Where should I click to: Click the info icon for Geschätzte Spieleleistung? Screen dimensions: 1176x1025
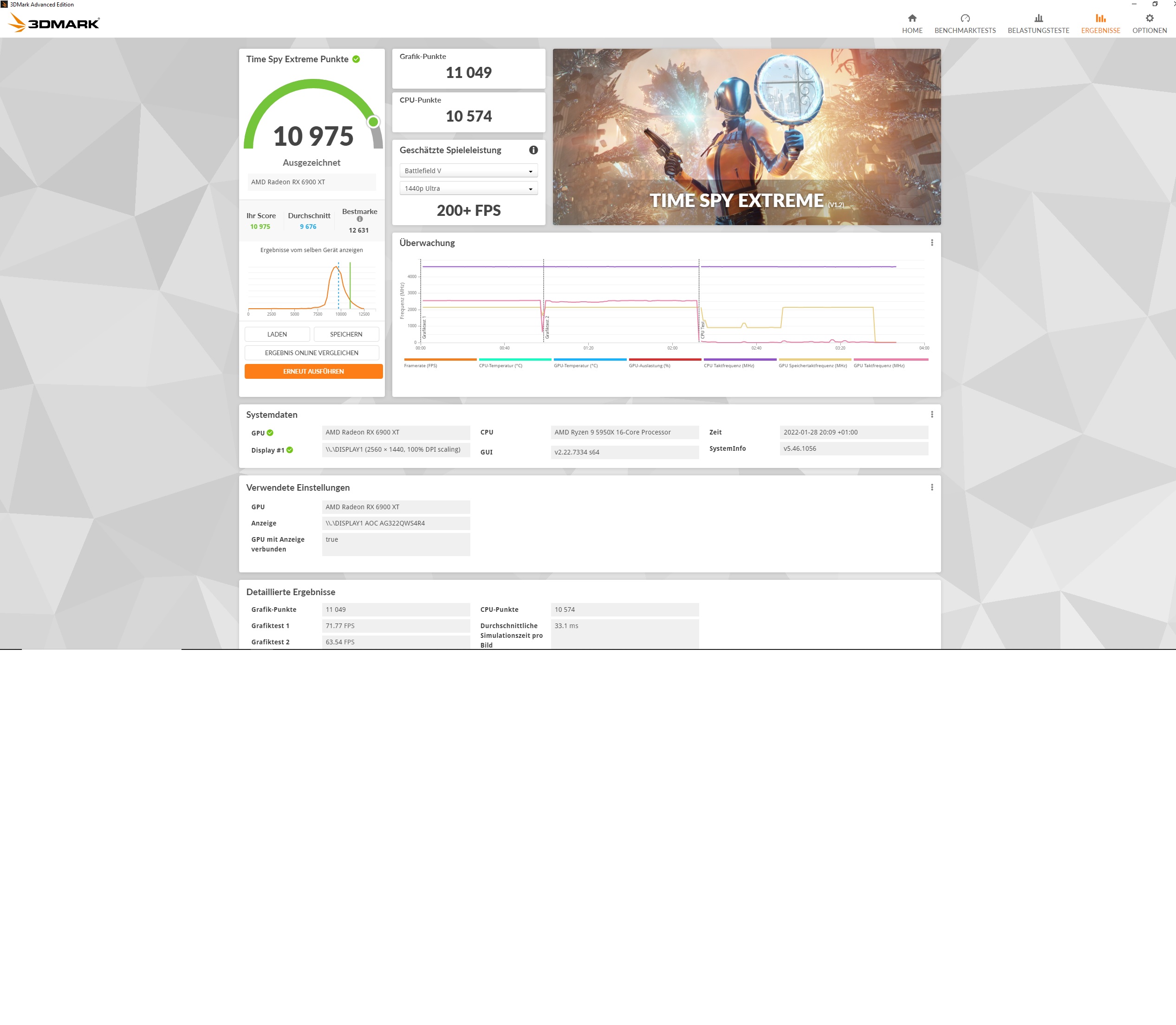coord(533,150)
